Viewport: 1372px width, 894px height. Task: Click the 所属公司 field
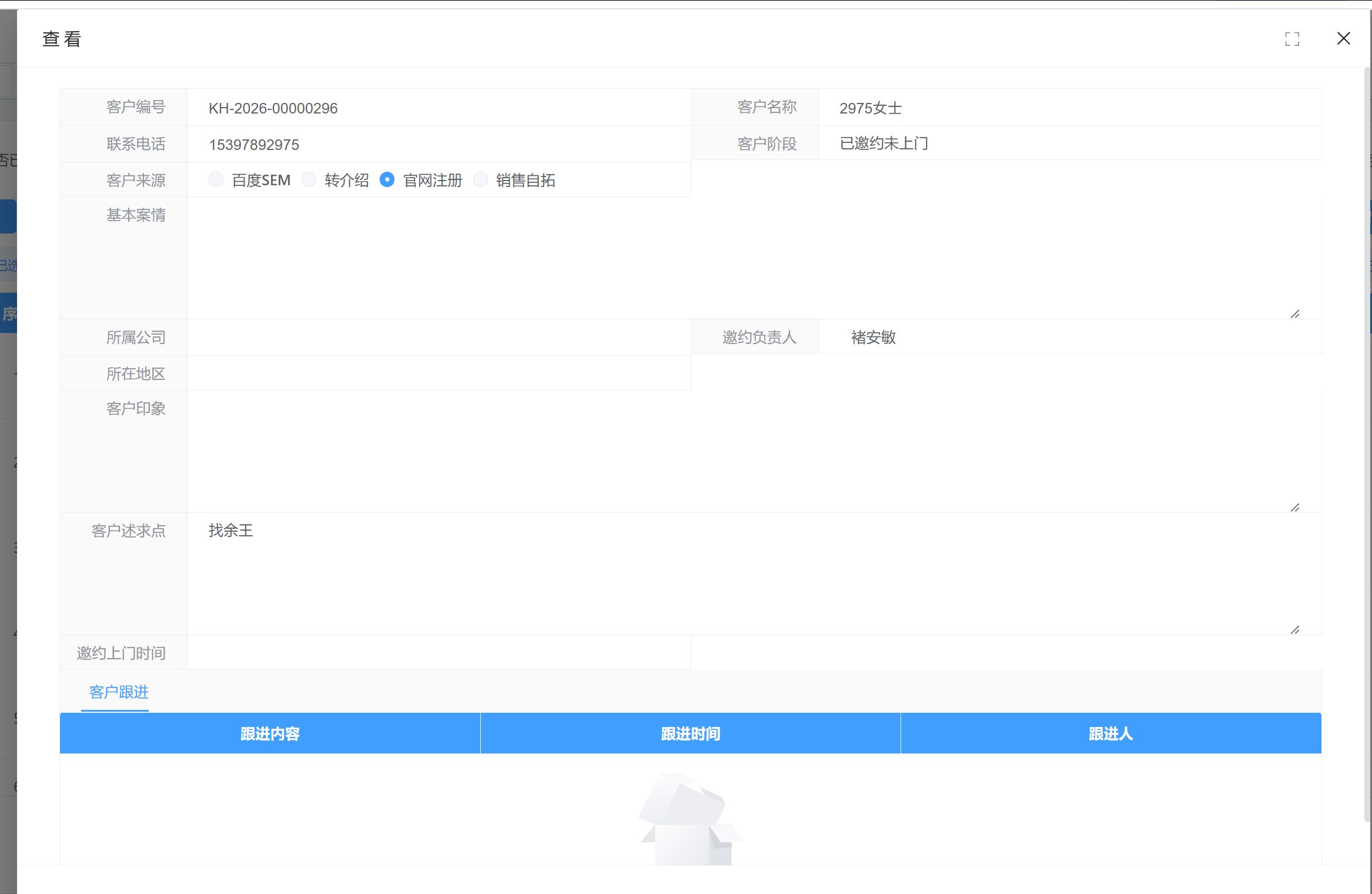pyautogui.click(x=439, y=338)
